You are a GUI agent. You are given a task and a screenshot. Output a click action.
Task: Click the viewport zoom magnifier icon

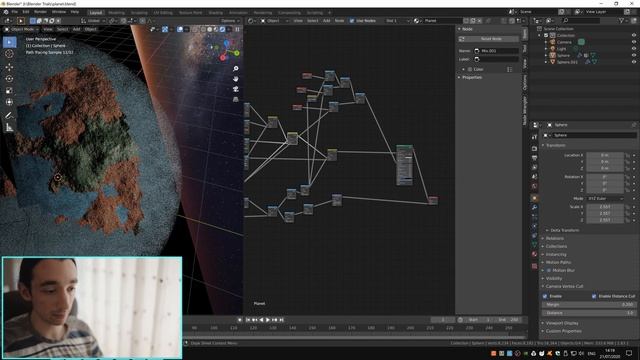pyautogui.click(x=236, y=69)
